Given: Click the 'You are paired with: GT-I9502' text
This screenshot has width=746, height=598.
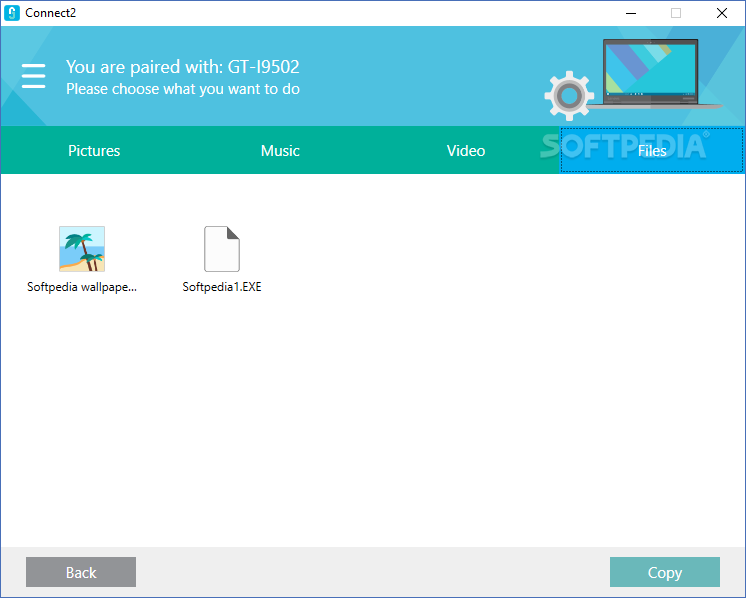Looking at the screenshot, I should 183,67.
